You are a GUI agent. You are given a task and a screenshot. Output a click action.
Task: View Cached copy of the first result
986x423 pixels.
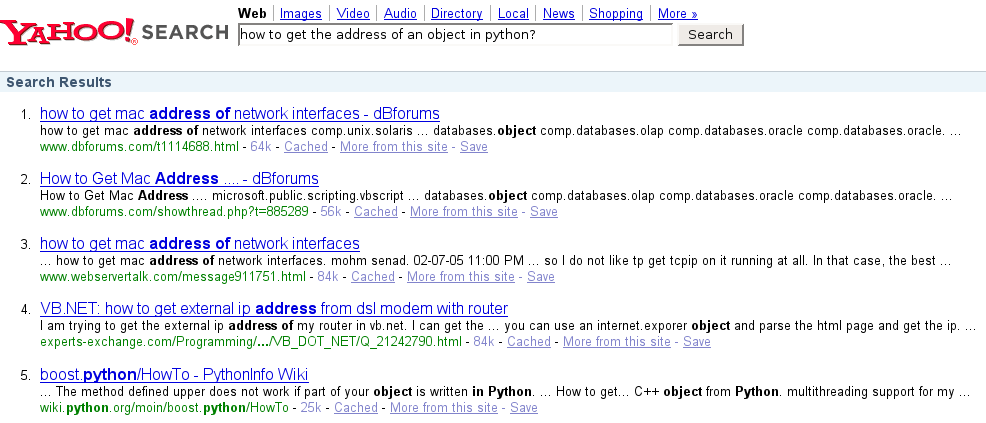click(305, 147)
